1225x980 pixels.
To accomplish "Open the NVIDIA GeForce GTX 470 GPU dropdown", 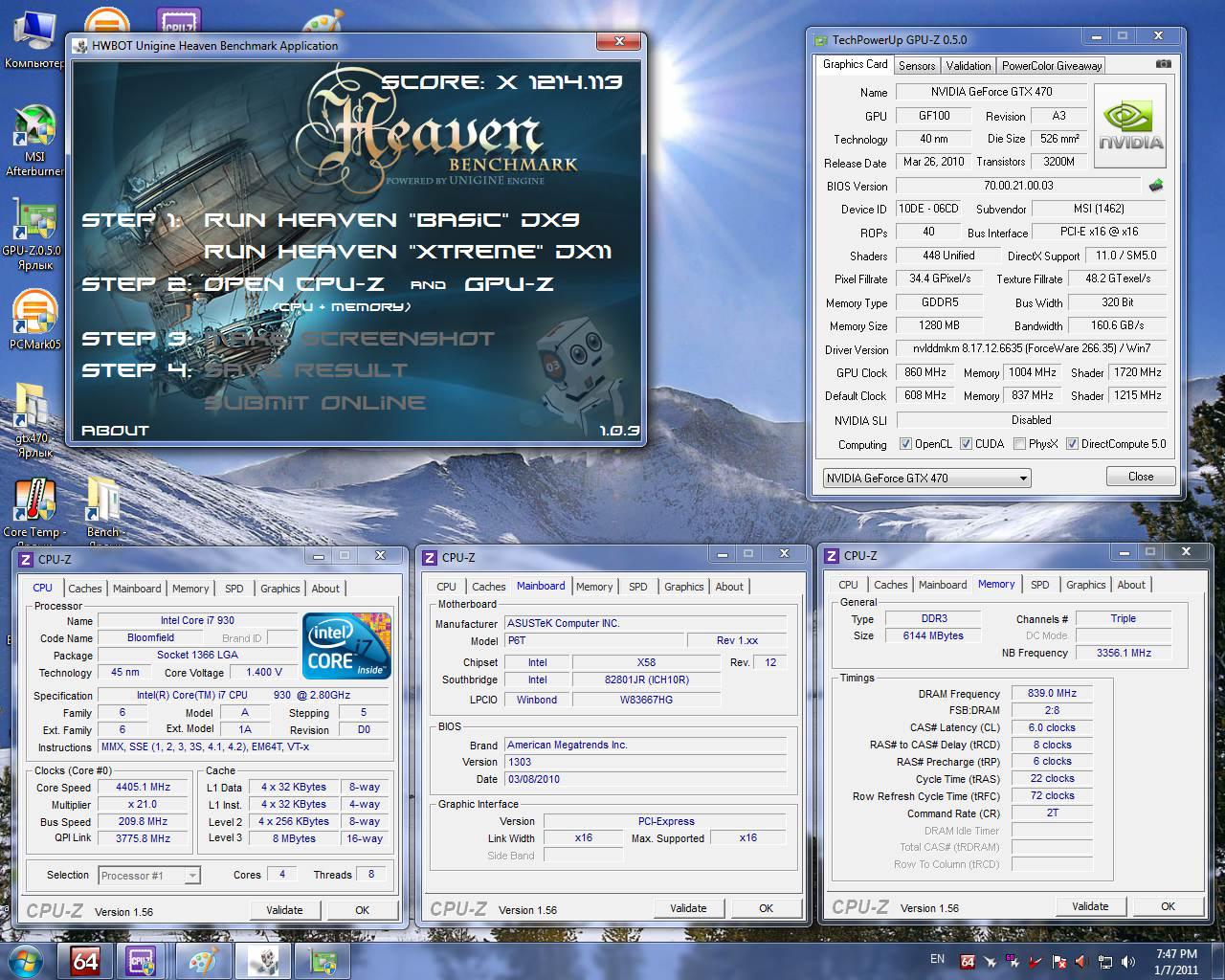I will click(926, 478).
